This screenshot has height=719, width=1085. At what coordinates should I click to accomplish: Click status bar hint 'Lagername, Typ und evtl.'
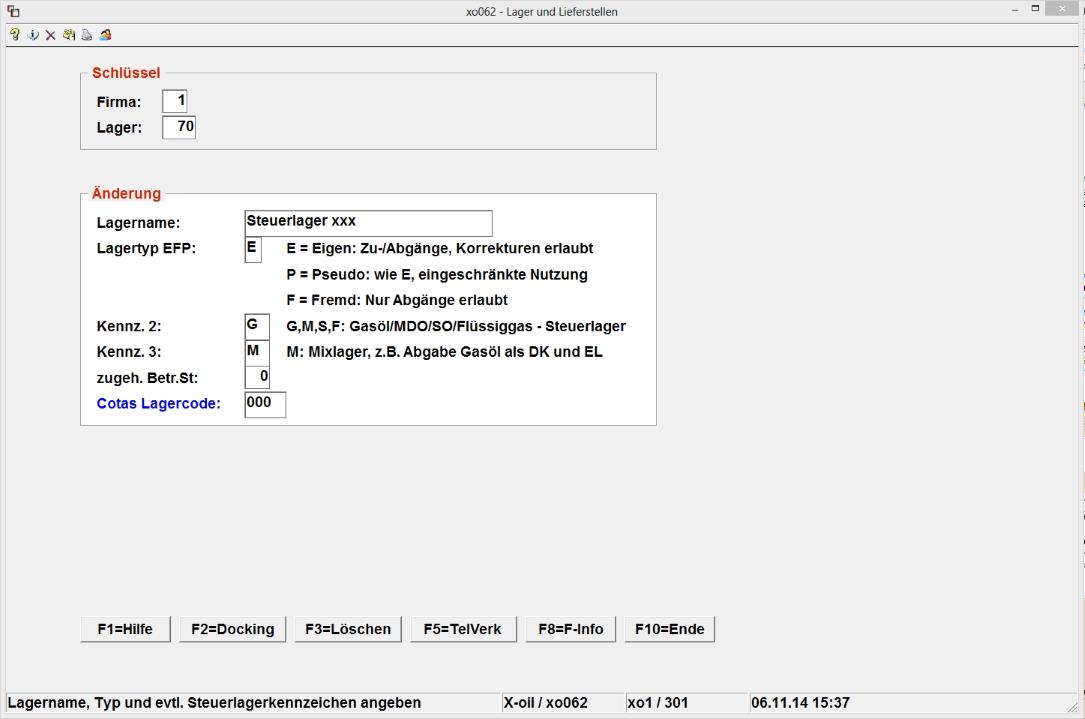pyautogui.click(x=215, y=702)
